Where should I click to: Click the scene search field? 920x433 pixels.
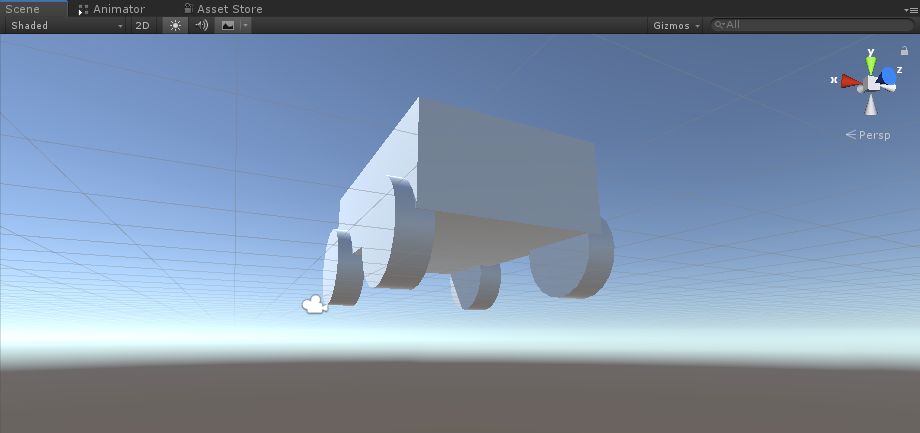click(812, 25)
